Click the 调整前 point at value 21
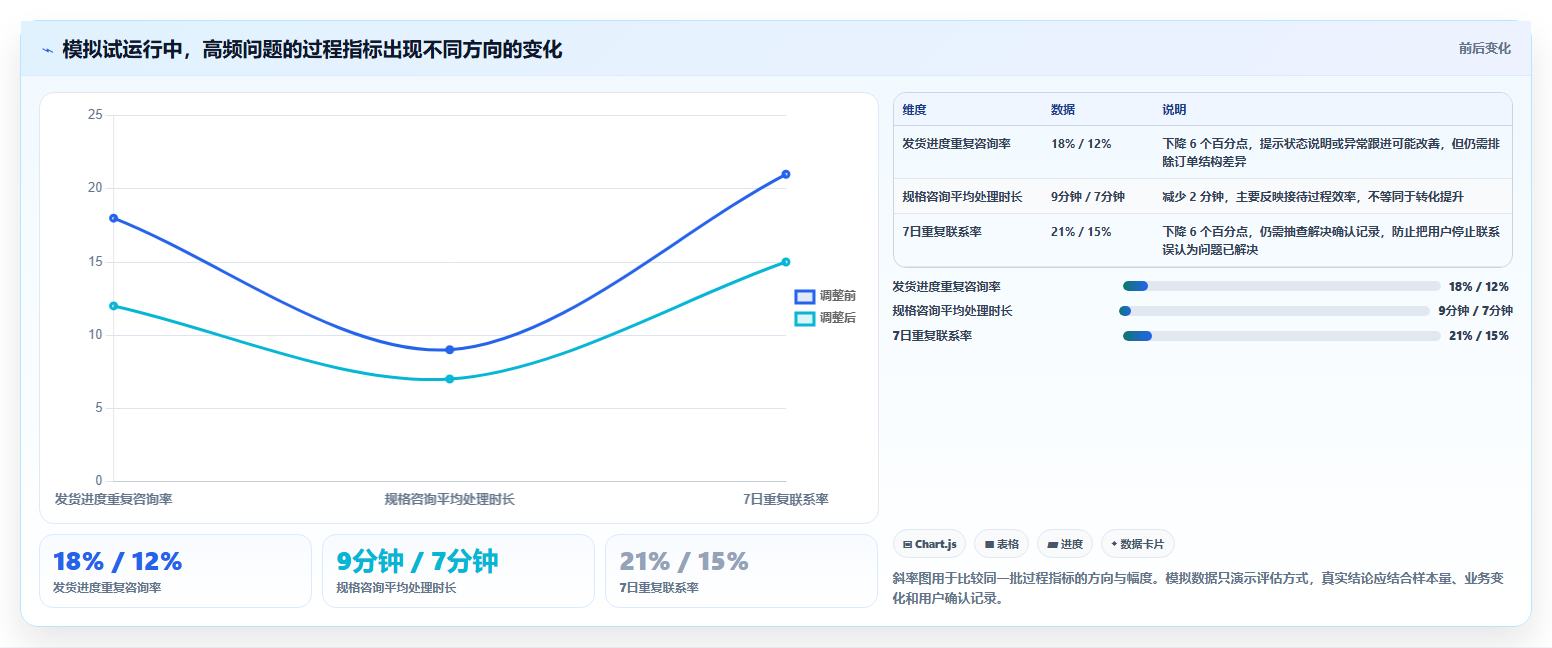This screenshot has height=648, width=1552. [x=786, y=174]
